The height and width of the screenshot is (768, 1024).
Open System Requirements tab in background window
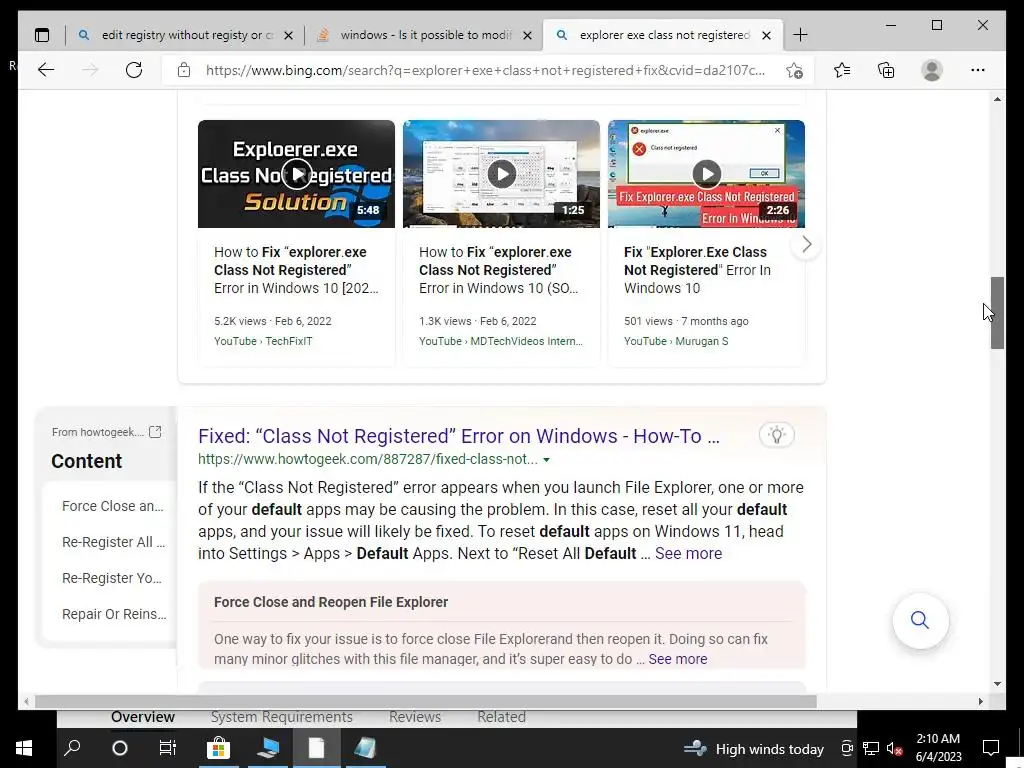point(281,717)
